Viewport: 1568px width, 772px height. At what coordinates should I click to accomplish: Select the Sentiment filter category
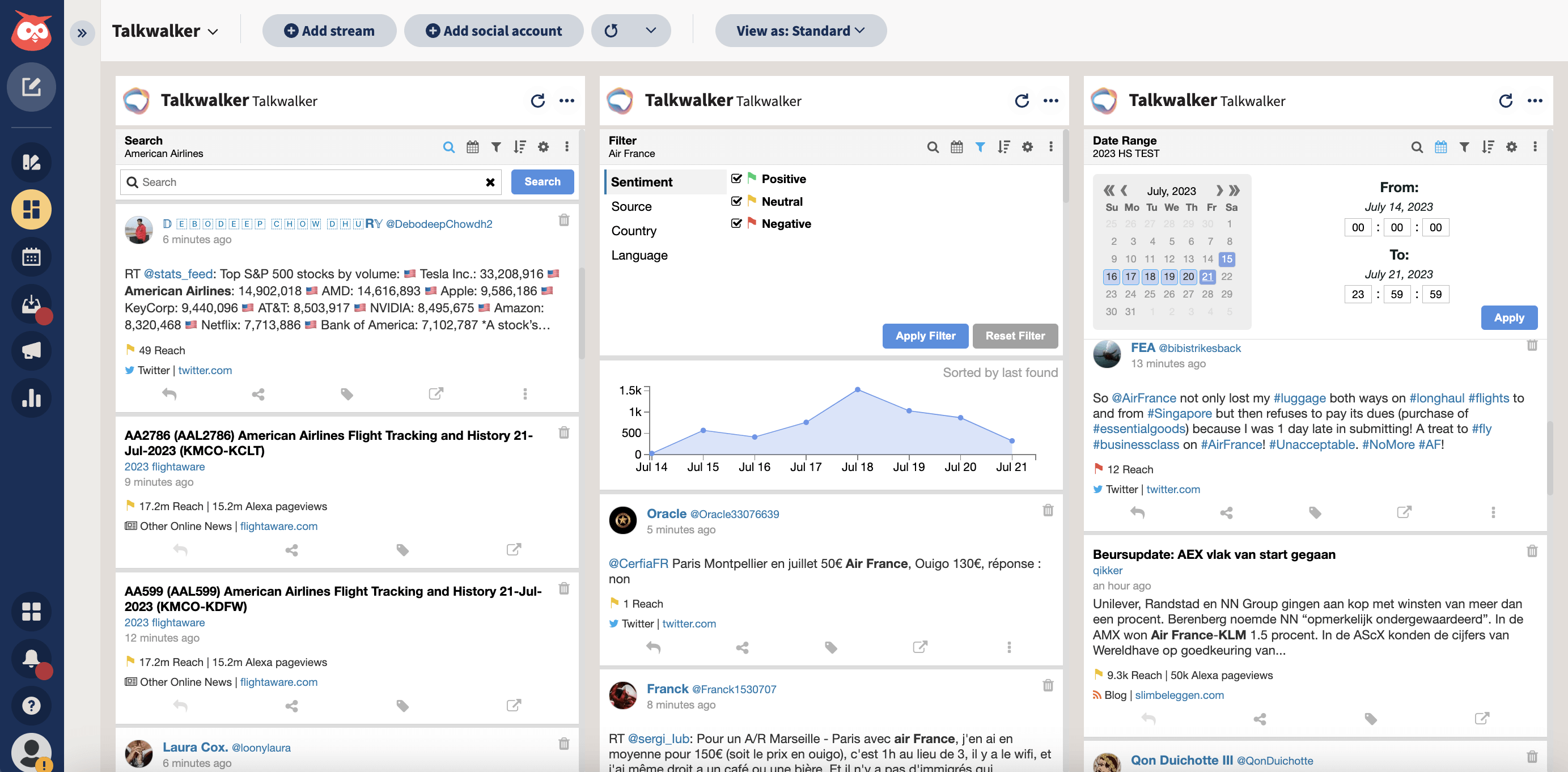point(666,182)
